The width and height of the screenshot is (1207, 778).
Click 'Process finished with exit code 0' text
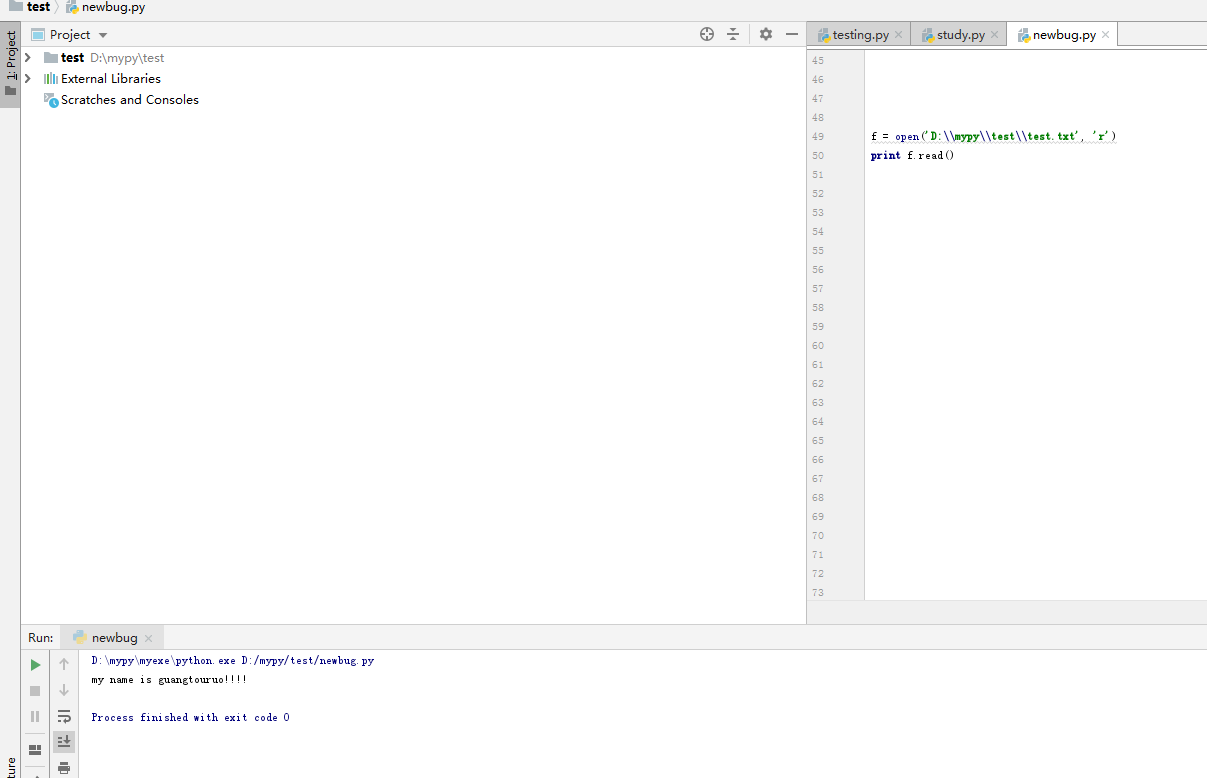click(190, 718)
